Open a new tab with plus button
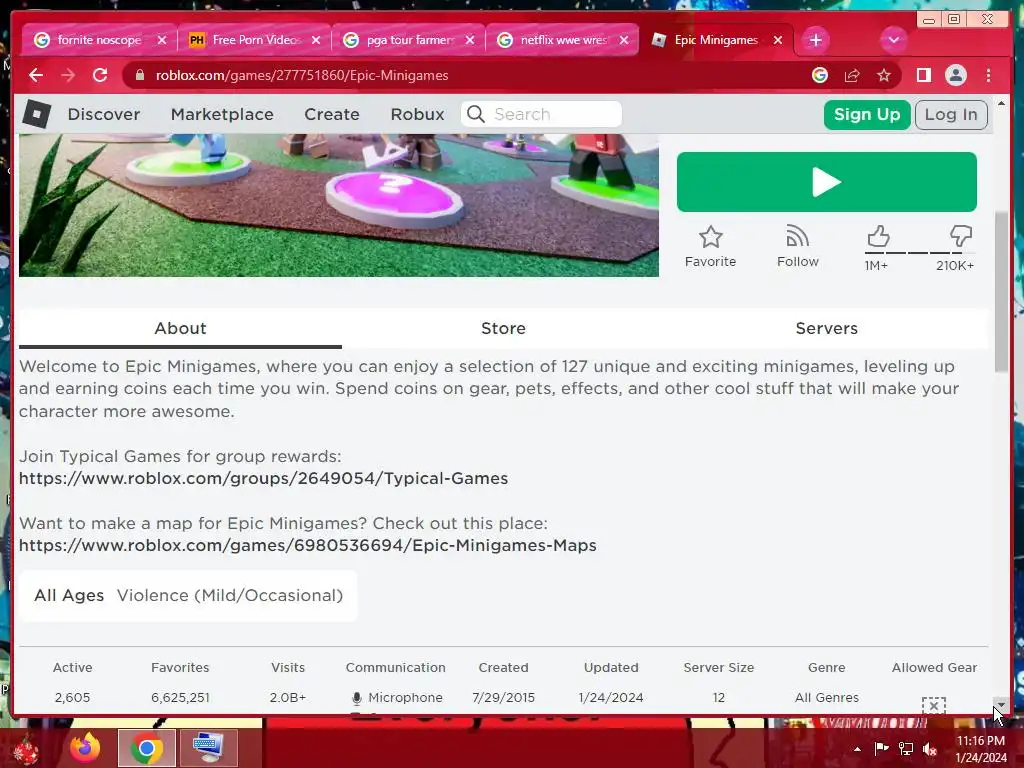This screenshot has width=1024, height=768. (x=816, y=40)
